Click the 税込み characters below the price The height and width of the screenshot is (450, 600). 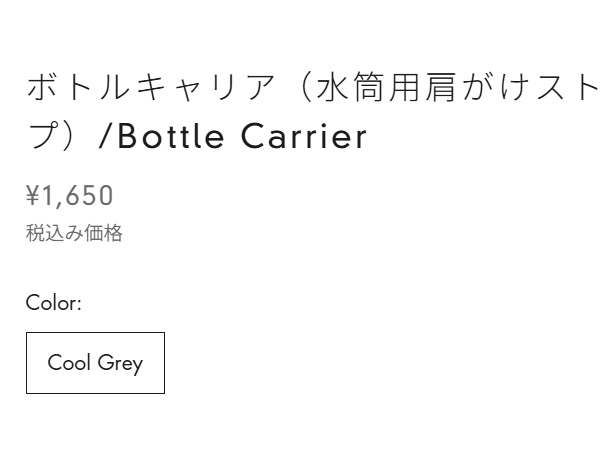pos(55,234)
